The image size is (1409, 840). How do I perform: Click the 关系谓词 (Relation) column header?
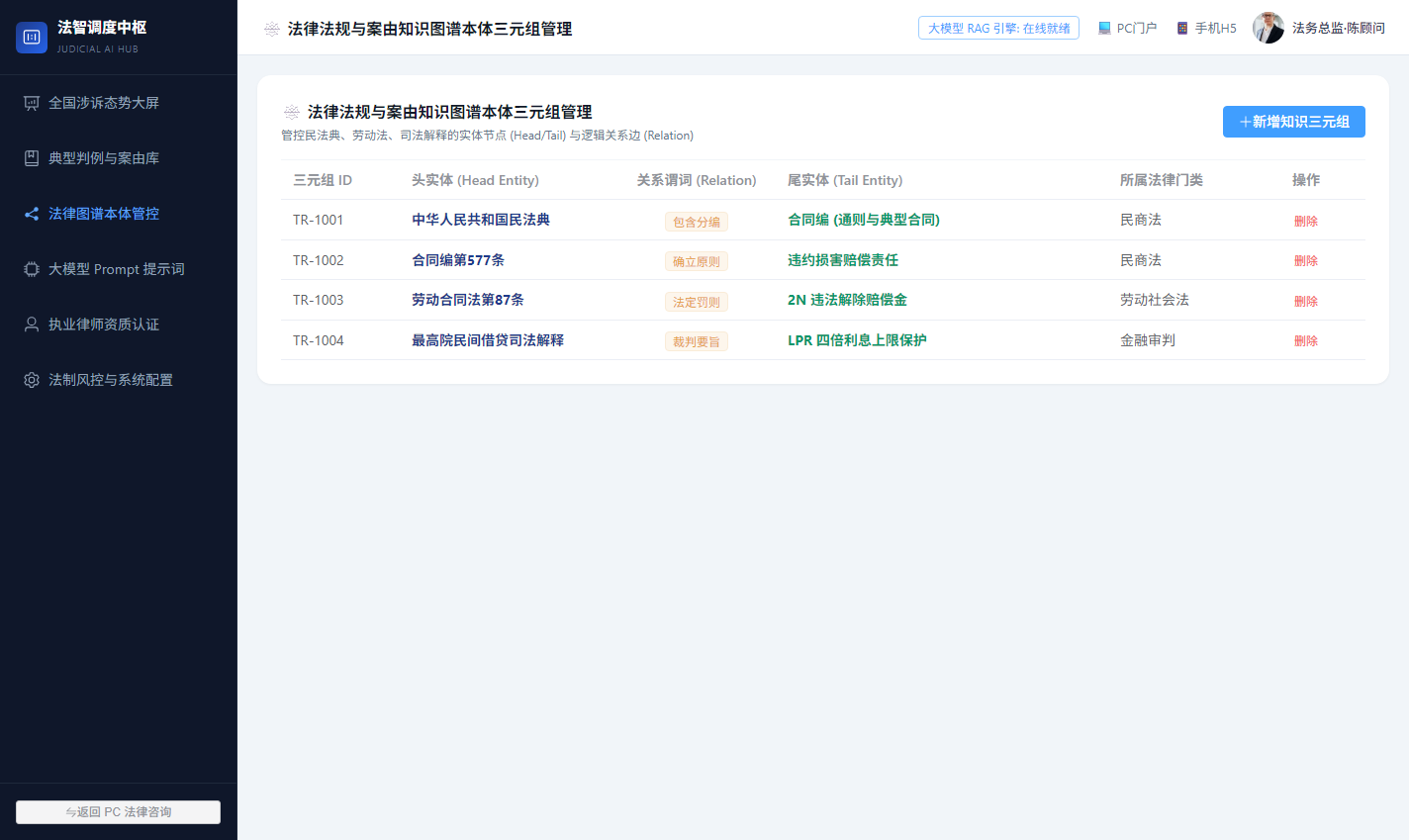[697, 180]
